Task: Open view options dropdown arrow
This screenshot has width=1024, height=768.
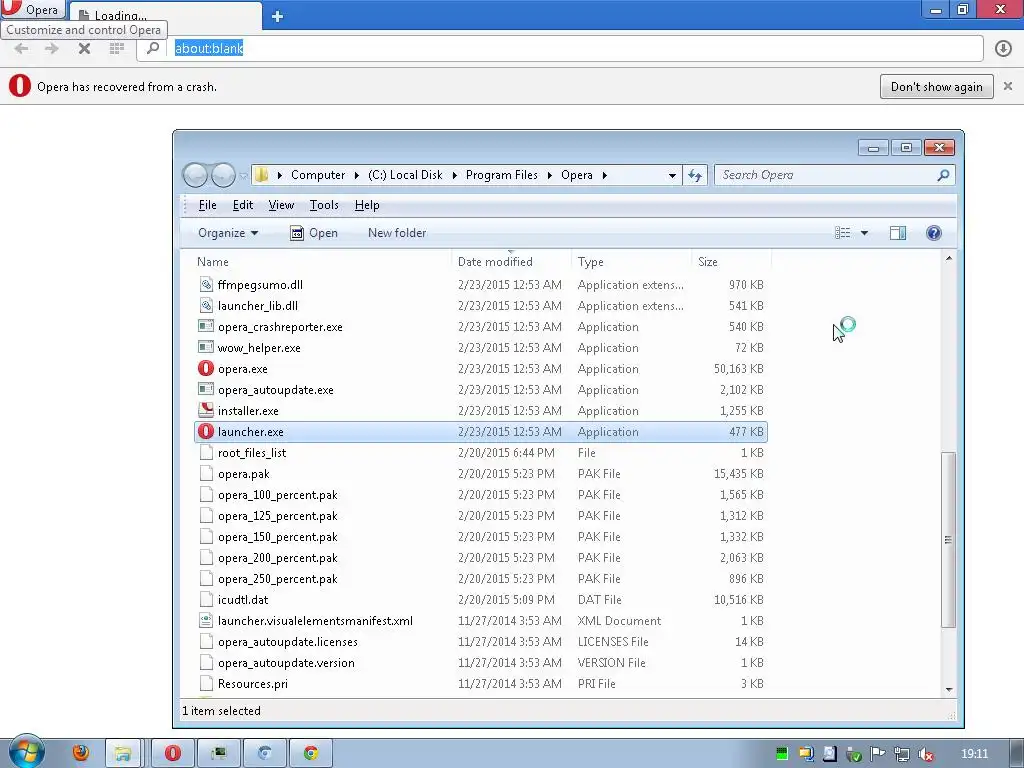Action: (x=864, y=233)
